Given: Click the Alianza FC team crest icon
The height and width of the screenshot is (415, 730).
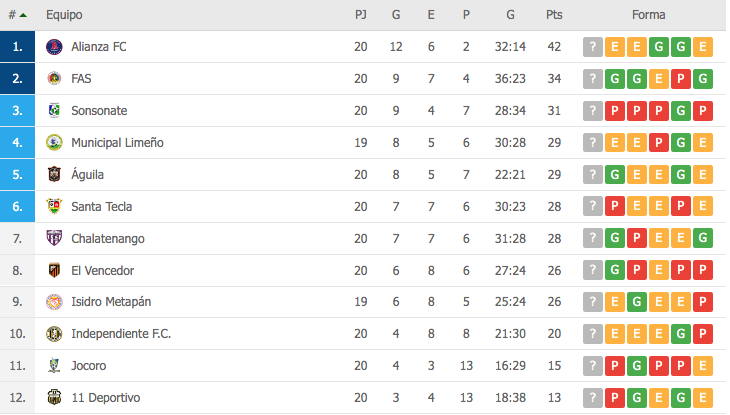Looking at the screenshot, I should pos(54,47).
